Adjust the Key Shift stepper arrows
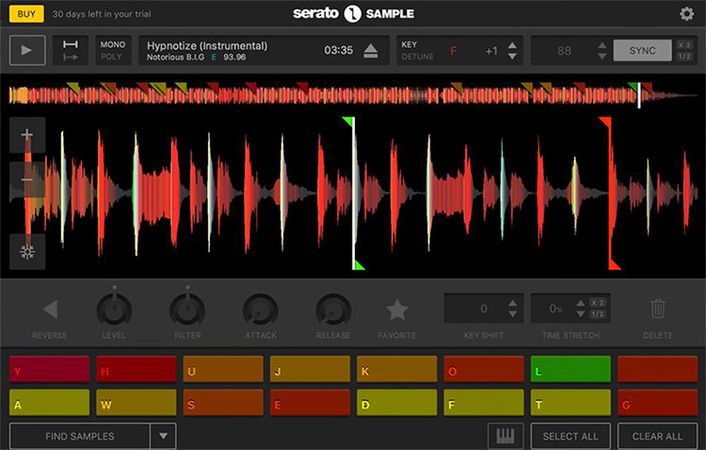Screen dimensions: 706x450 coord(513,309)
